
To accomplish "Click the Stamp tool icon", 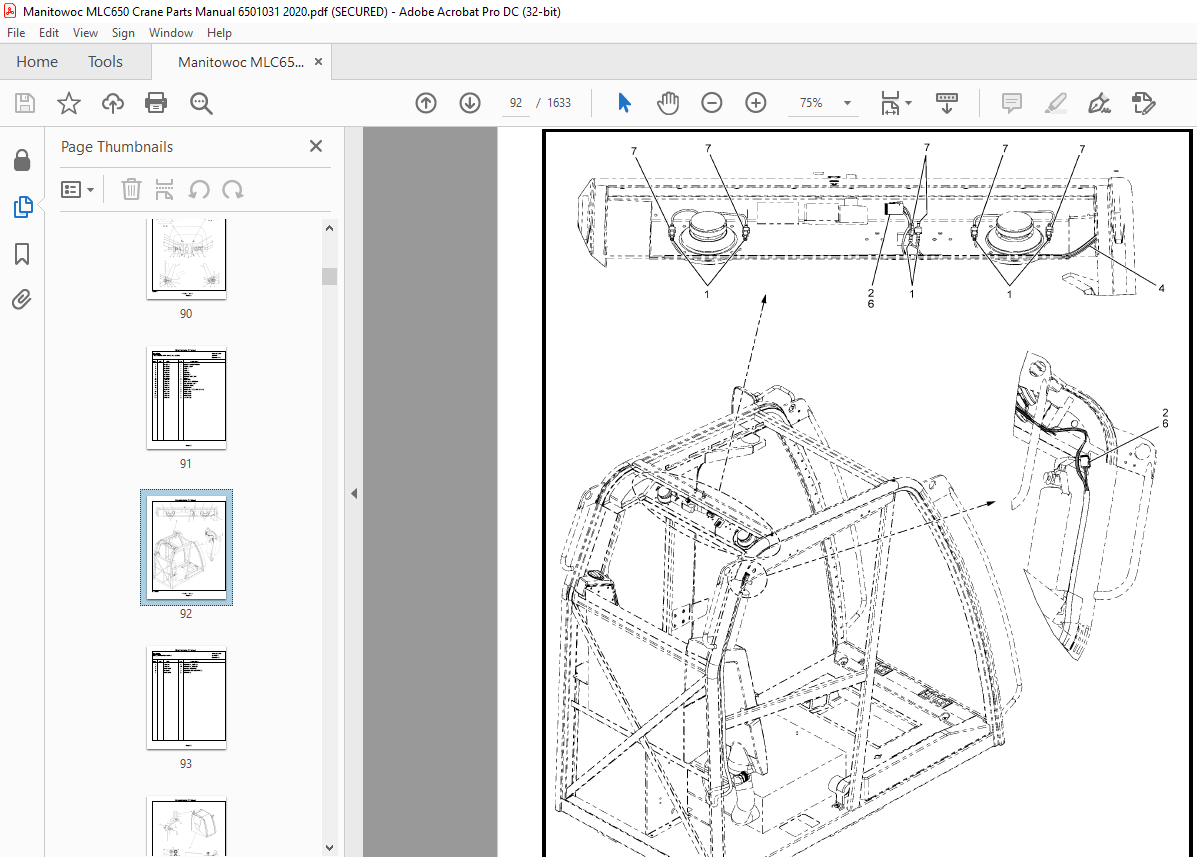I will tap(1143, 103).
